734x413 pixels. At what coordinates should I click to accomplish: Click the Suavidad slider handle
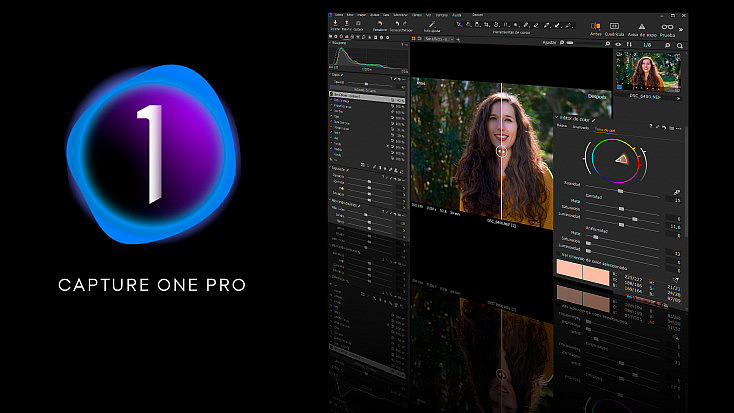click(x=620, y=191)
